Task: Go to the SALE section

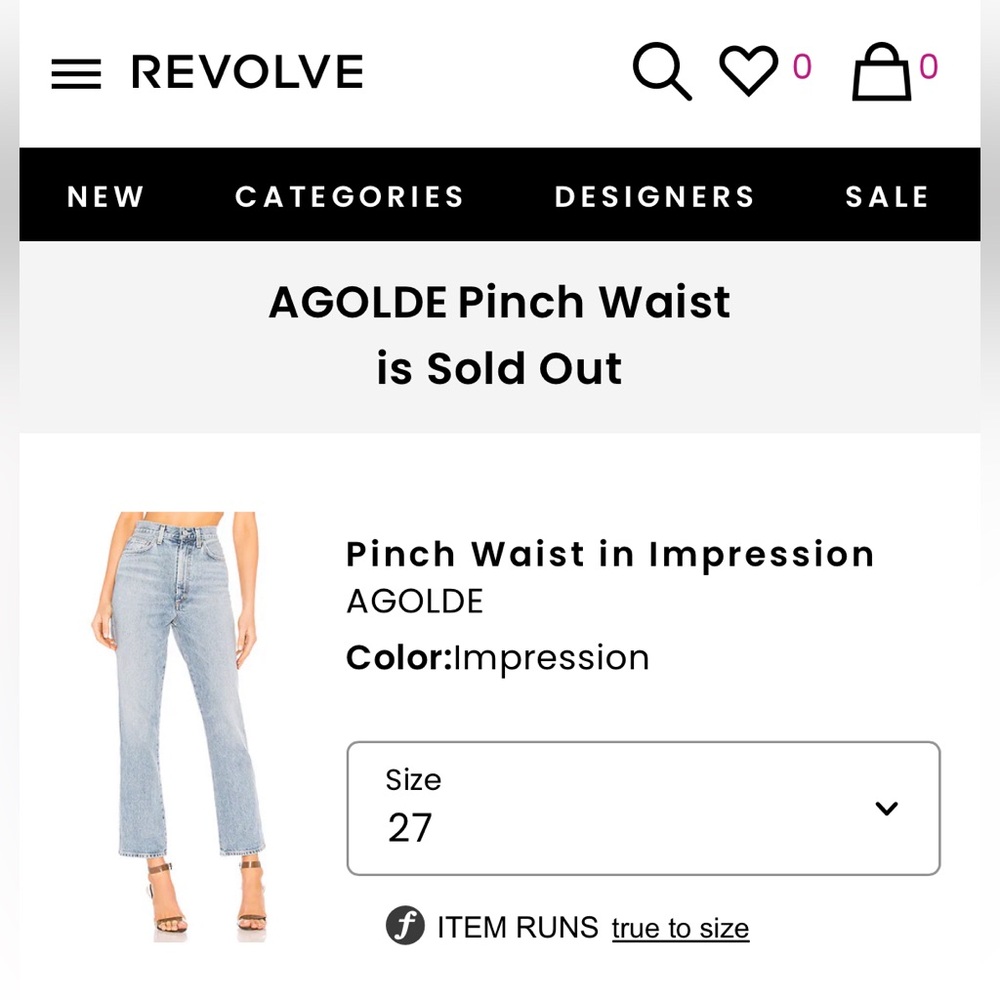Action: click(886, 197)
